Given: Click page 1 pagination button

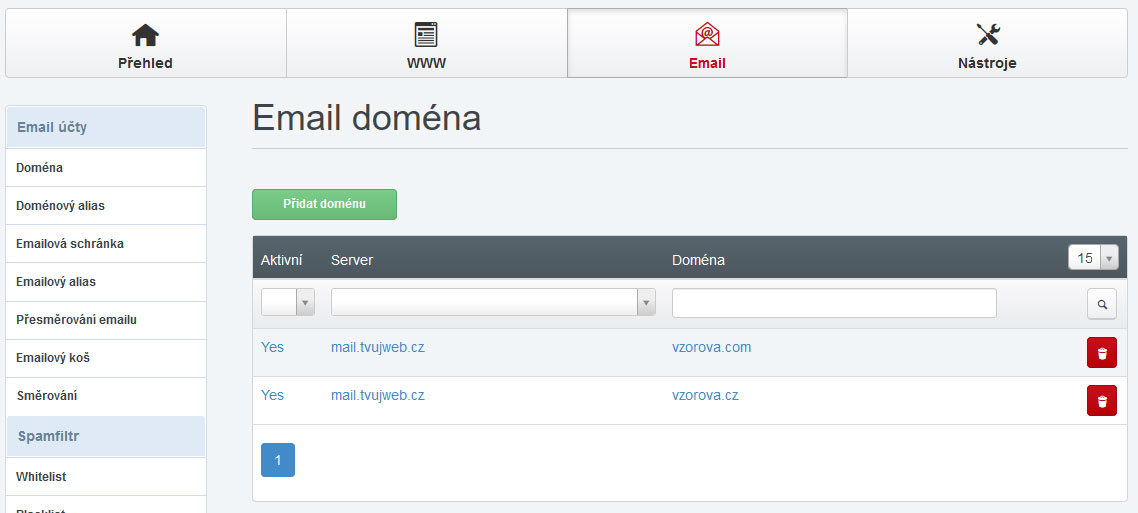Looking at the screenshot, I should click(x=278, y=460).
